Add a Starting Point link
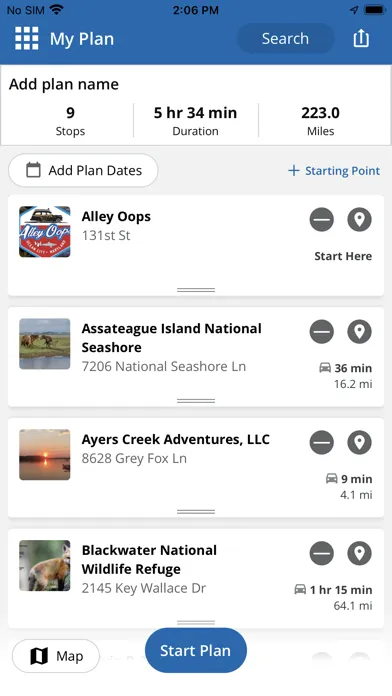 click(x=334, y=171)
